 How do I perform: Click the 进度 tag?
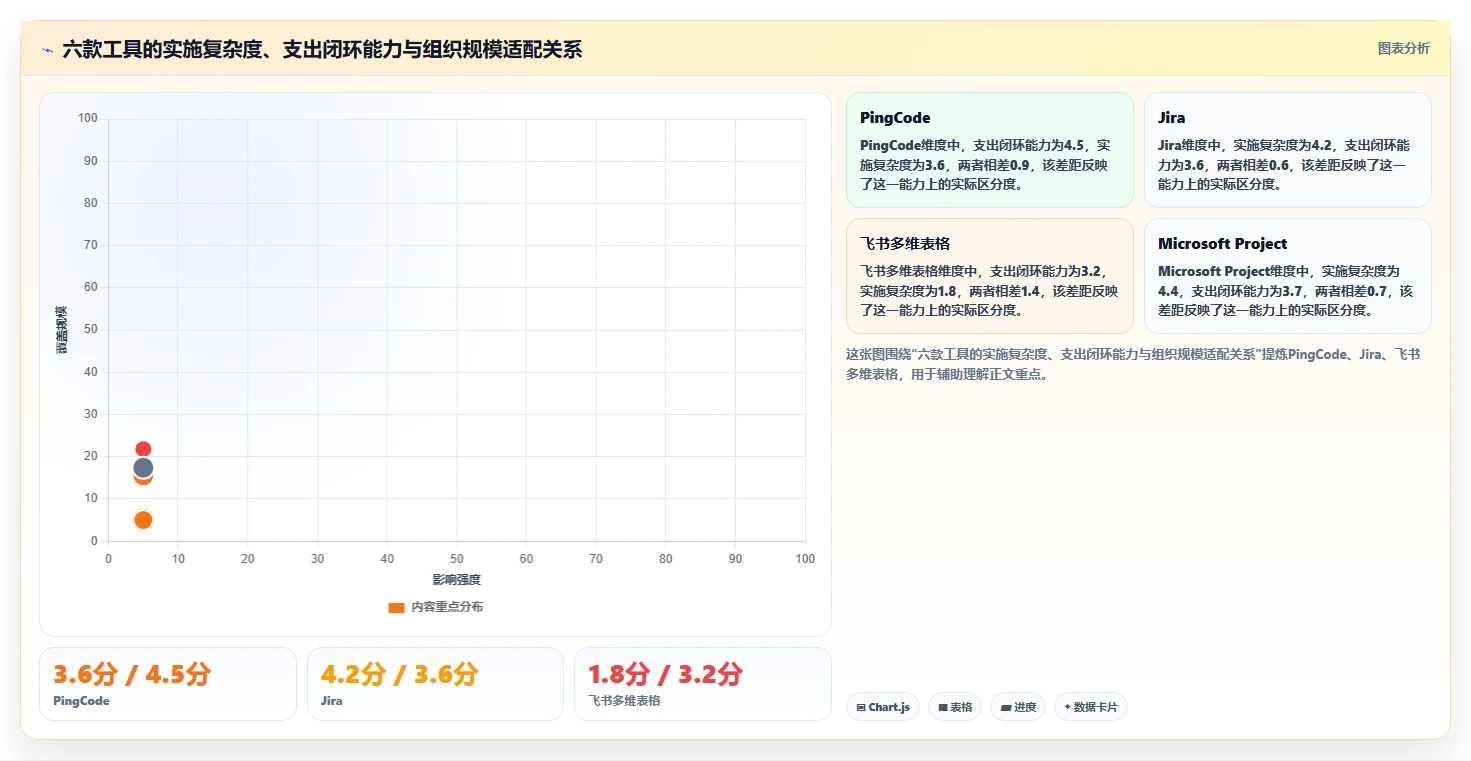[1018, 707]
